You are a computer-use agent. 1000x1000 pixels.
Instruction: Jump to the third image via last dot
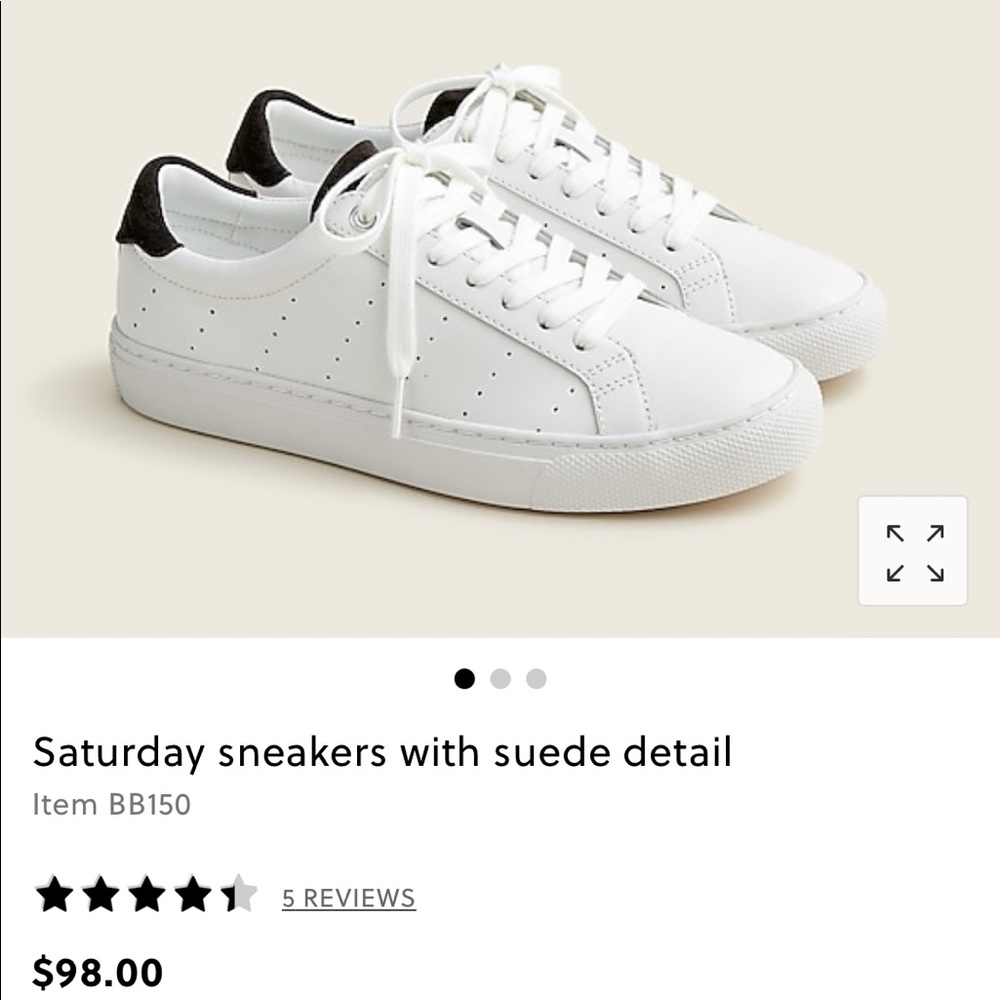(536, 680)
